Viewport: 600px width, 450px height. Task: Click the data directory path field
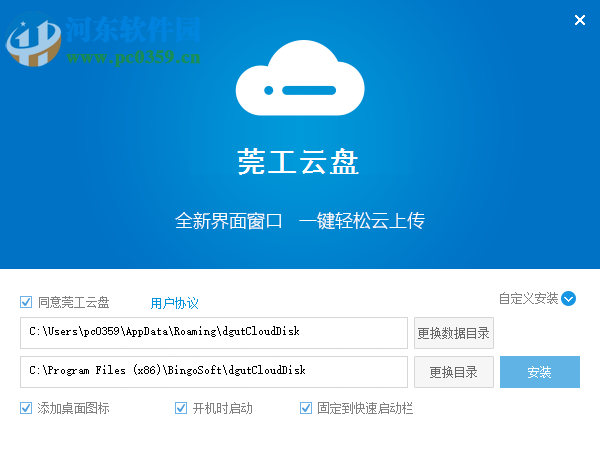pos(214,333)
